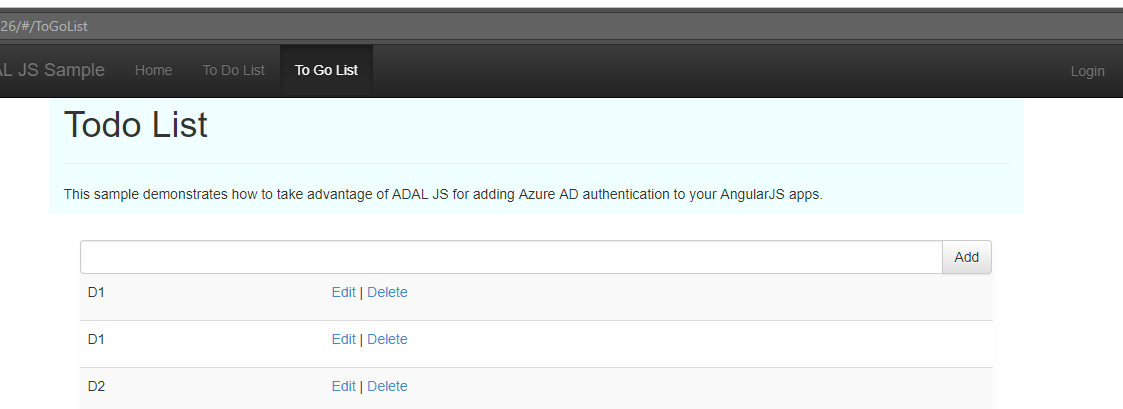This screenshot has height=409, width=1123.
Task: Edit the second D1 item
Action: (343, 339)
